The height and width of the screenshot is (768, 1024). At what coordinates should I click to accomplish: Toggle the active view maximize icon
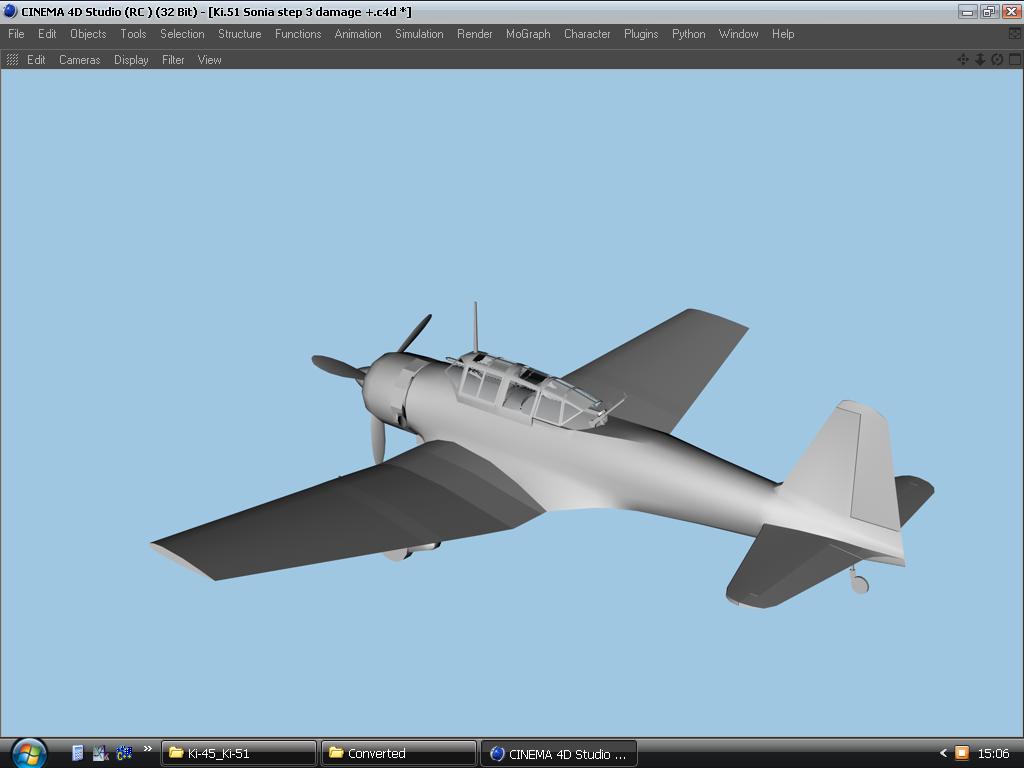pyautogui.click(x=1014, y=60)
